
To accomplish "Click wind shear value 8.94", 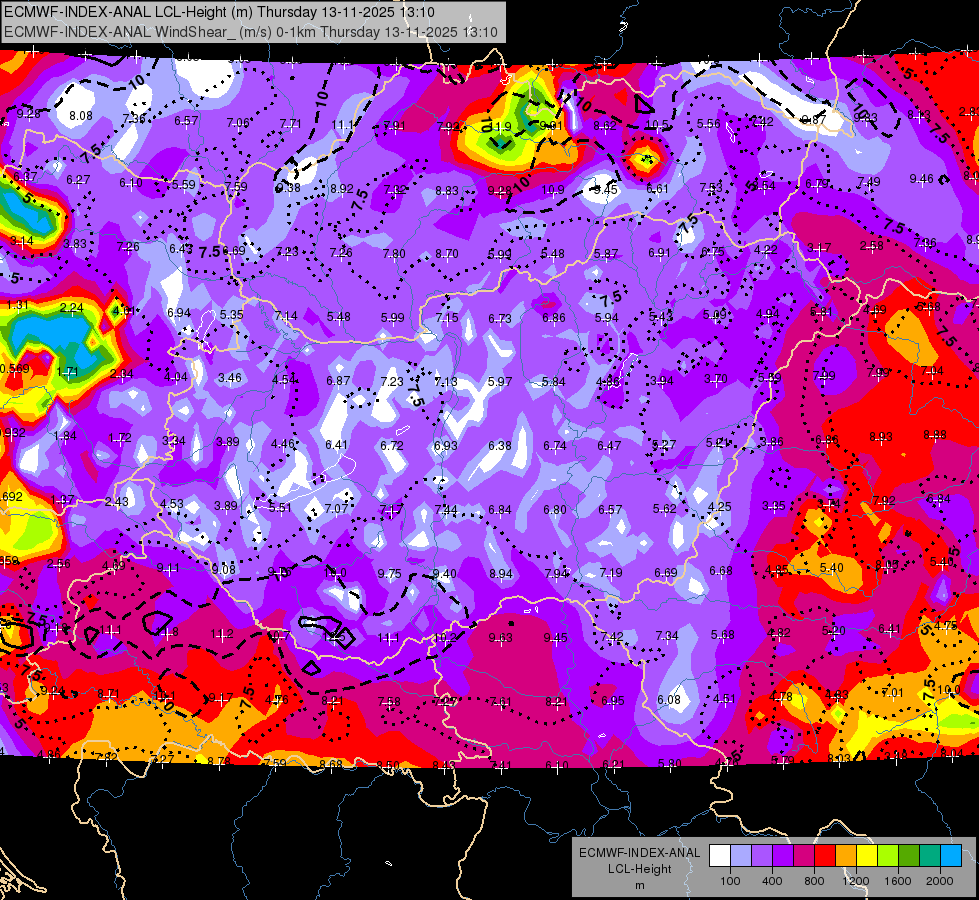I will 501,573.
